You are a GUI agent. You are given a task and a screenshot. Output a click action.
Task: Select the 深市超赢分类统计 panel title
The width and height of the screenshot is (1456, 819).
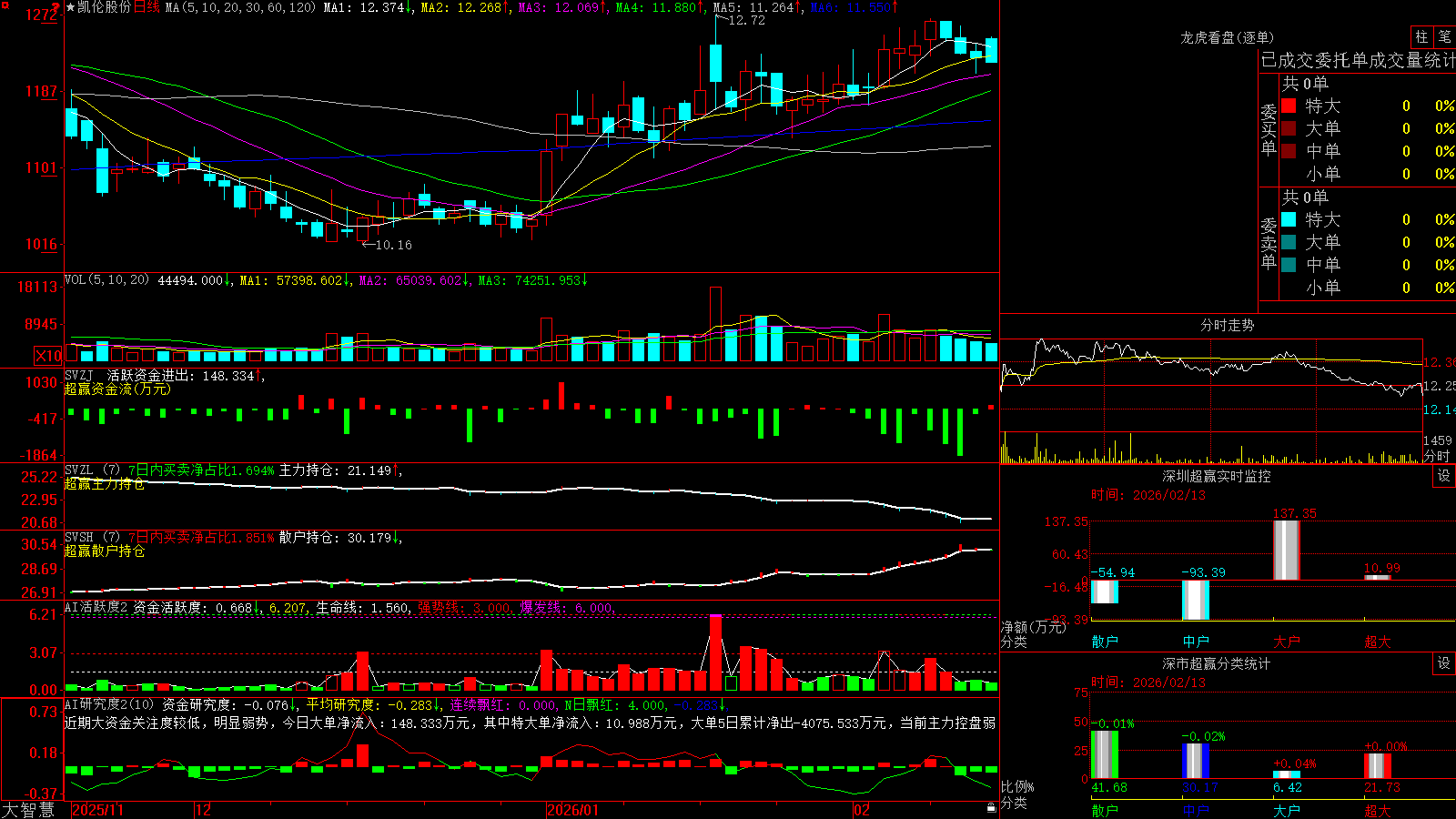click(x=1217, y=663)
